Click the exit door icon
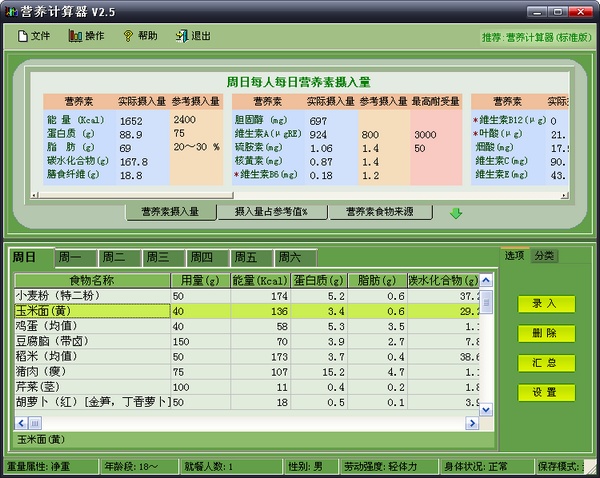This screenshot has width=600, height=478. pyautogui.click(x=182, y=36)
